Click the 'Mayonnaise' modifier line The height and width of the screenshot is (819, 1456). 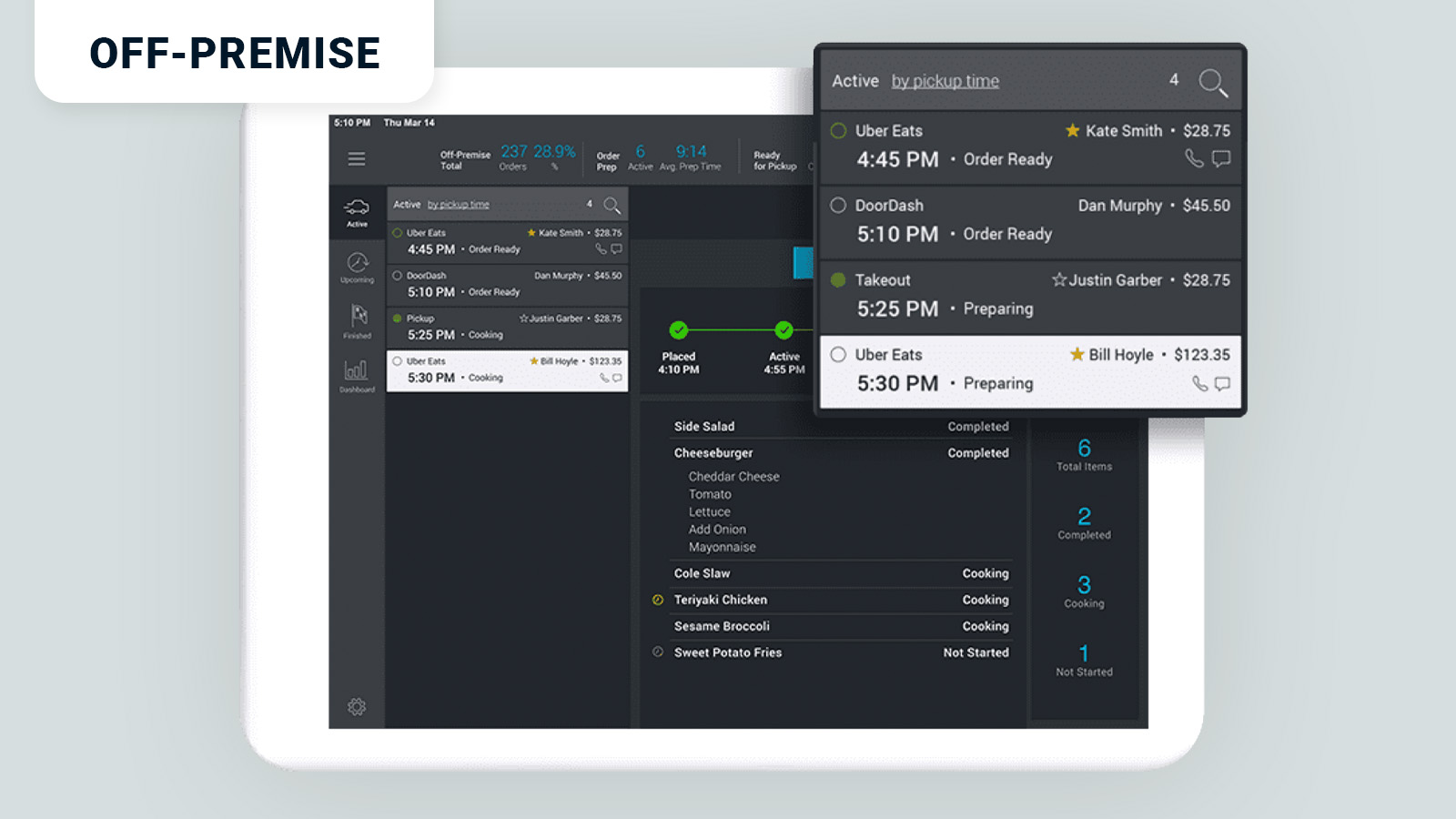click(x=722, y=547)
